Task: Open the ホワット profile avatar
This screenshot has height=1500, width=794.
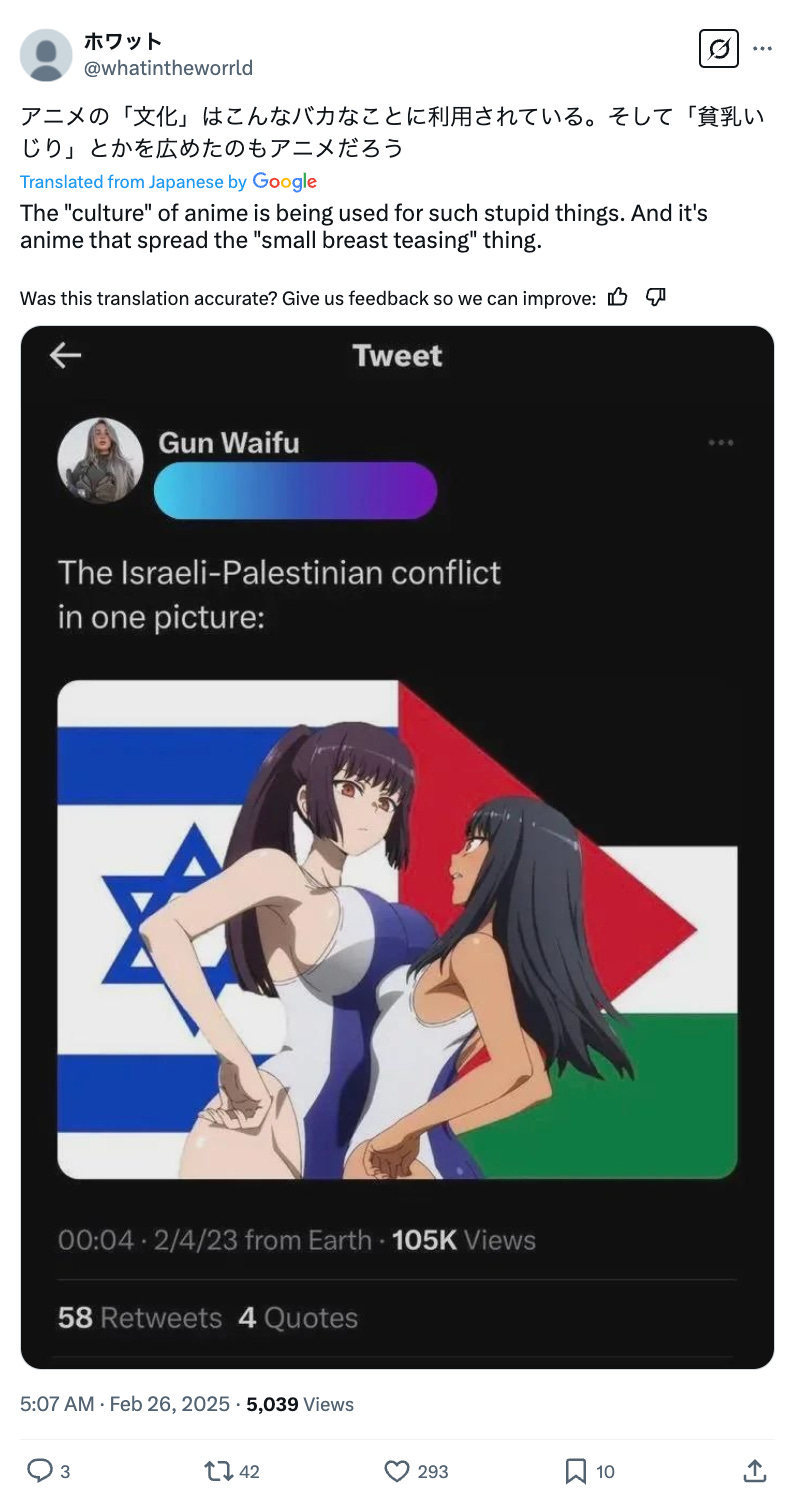Action: 46,54
